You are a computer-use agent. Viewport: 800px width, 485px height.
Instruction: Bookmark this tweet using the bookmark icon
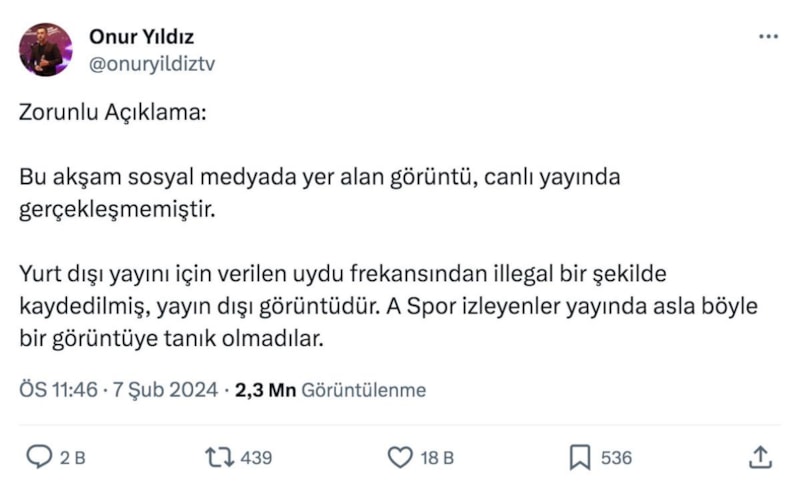point(579,457)
